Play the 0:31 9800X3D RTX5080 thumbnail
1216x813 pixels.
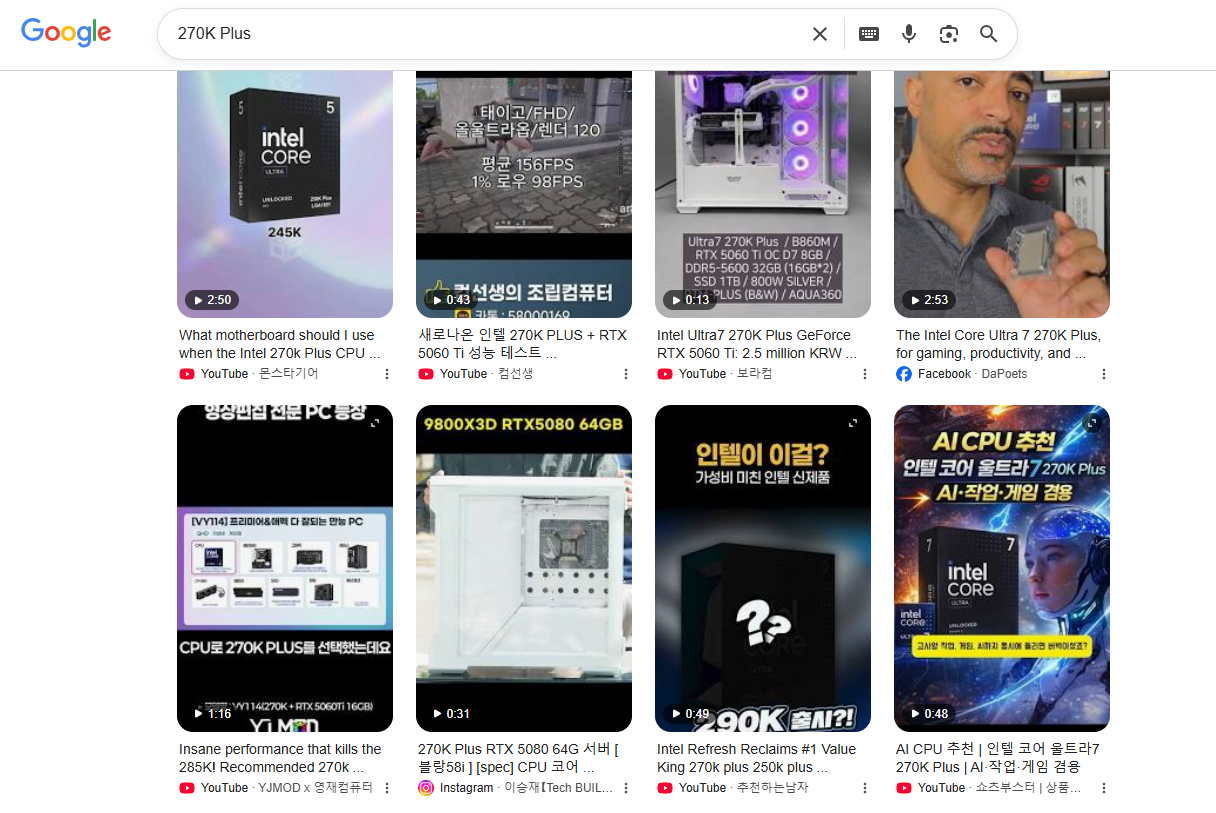(524, 568)
